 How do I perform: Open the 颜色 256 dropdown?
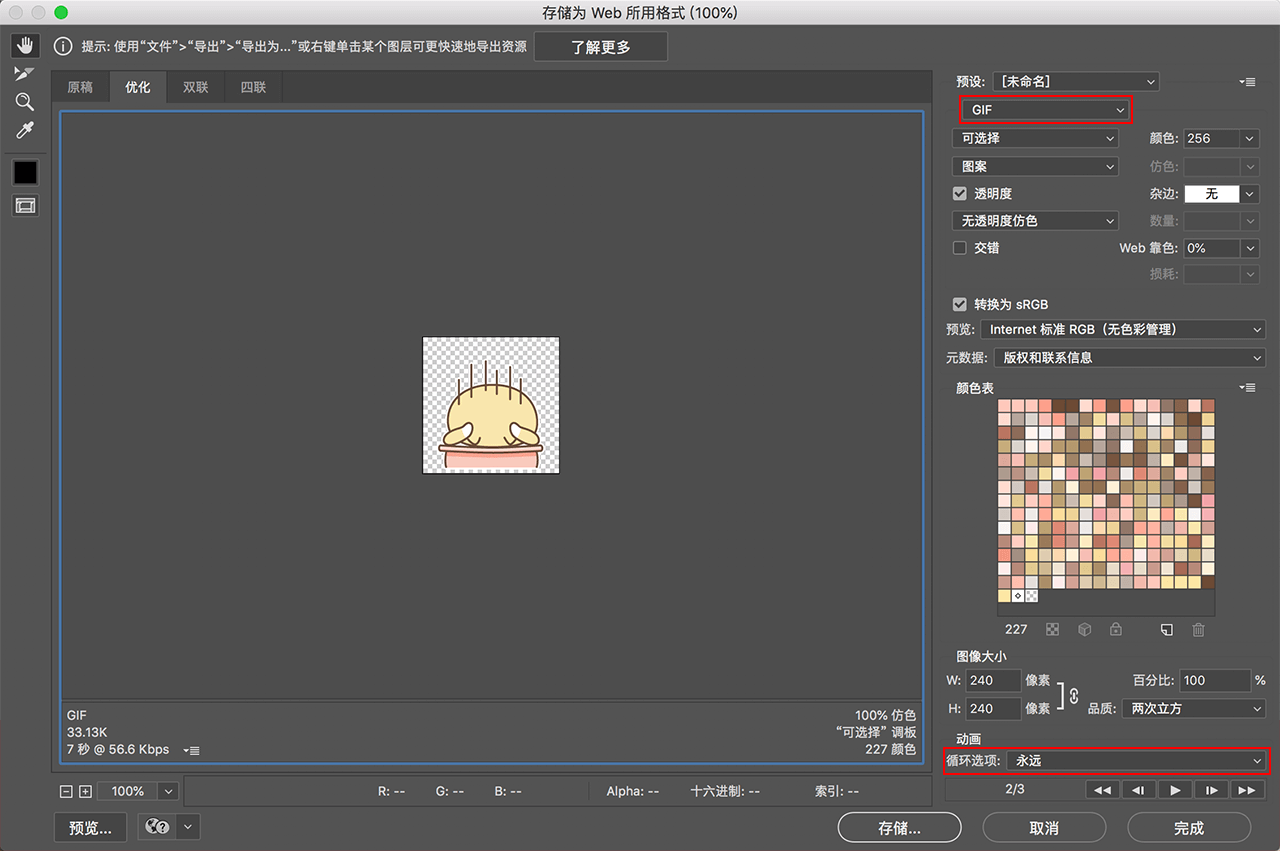(1221, 139)
